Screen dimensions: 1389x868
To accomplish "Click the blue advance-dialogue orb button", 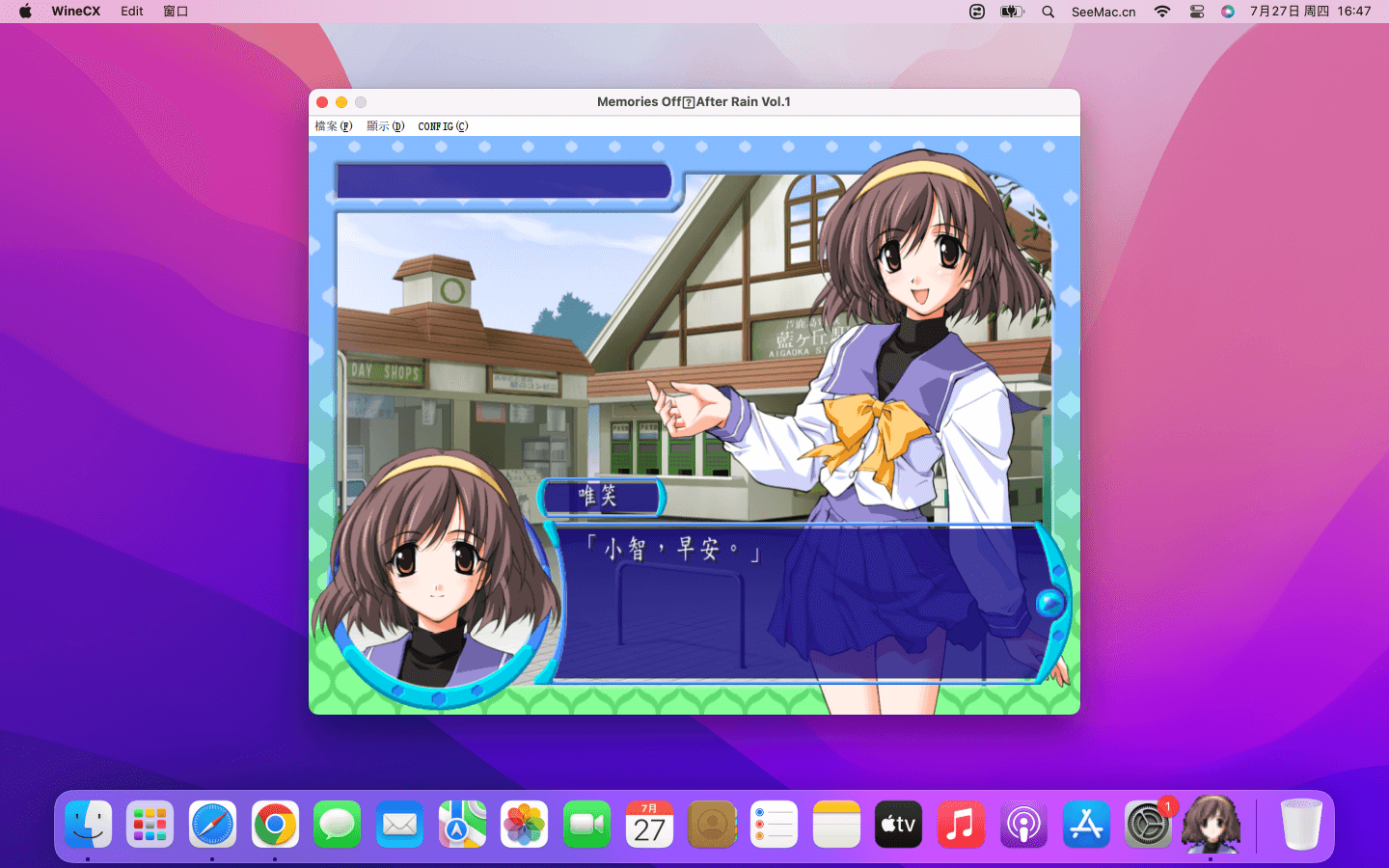I will click(1049, 603).
